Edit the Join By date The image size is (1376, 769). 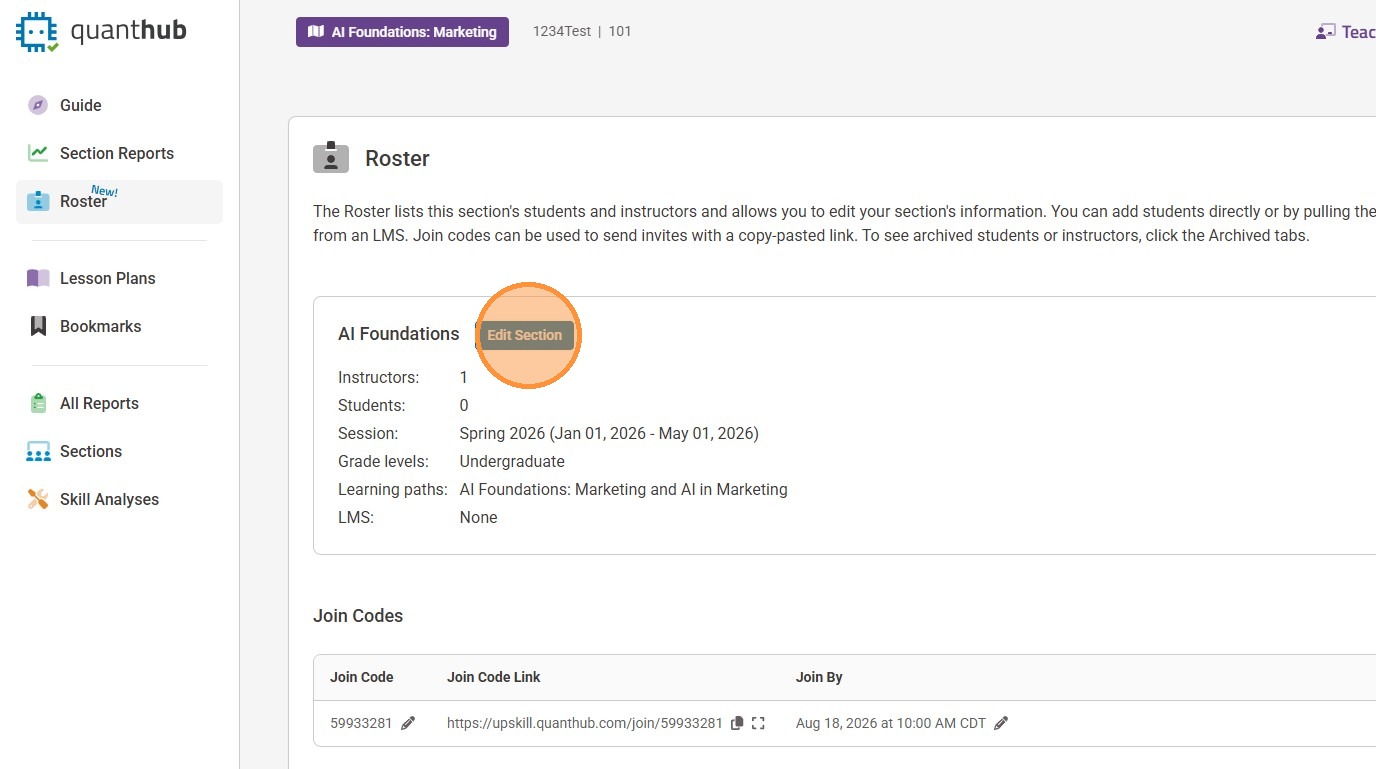[x=1001, y=723]
